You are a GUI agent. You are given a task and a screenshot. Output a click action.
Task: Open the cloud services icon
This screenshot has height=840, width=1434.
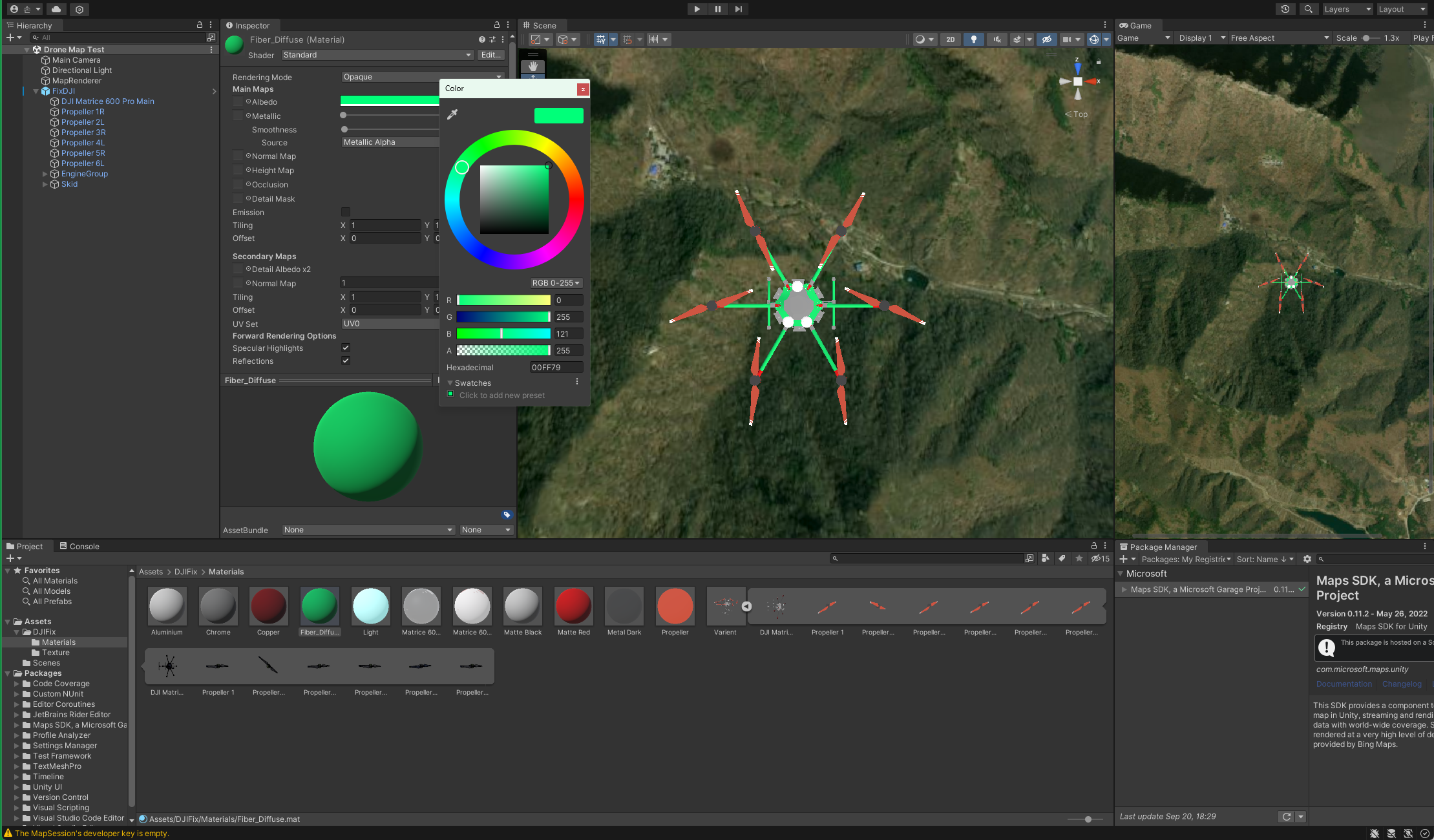(x=56, y=9)
